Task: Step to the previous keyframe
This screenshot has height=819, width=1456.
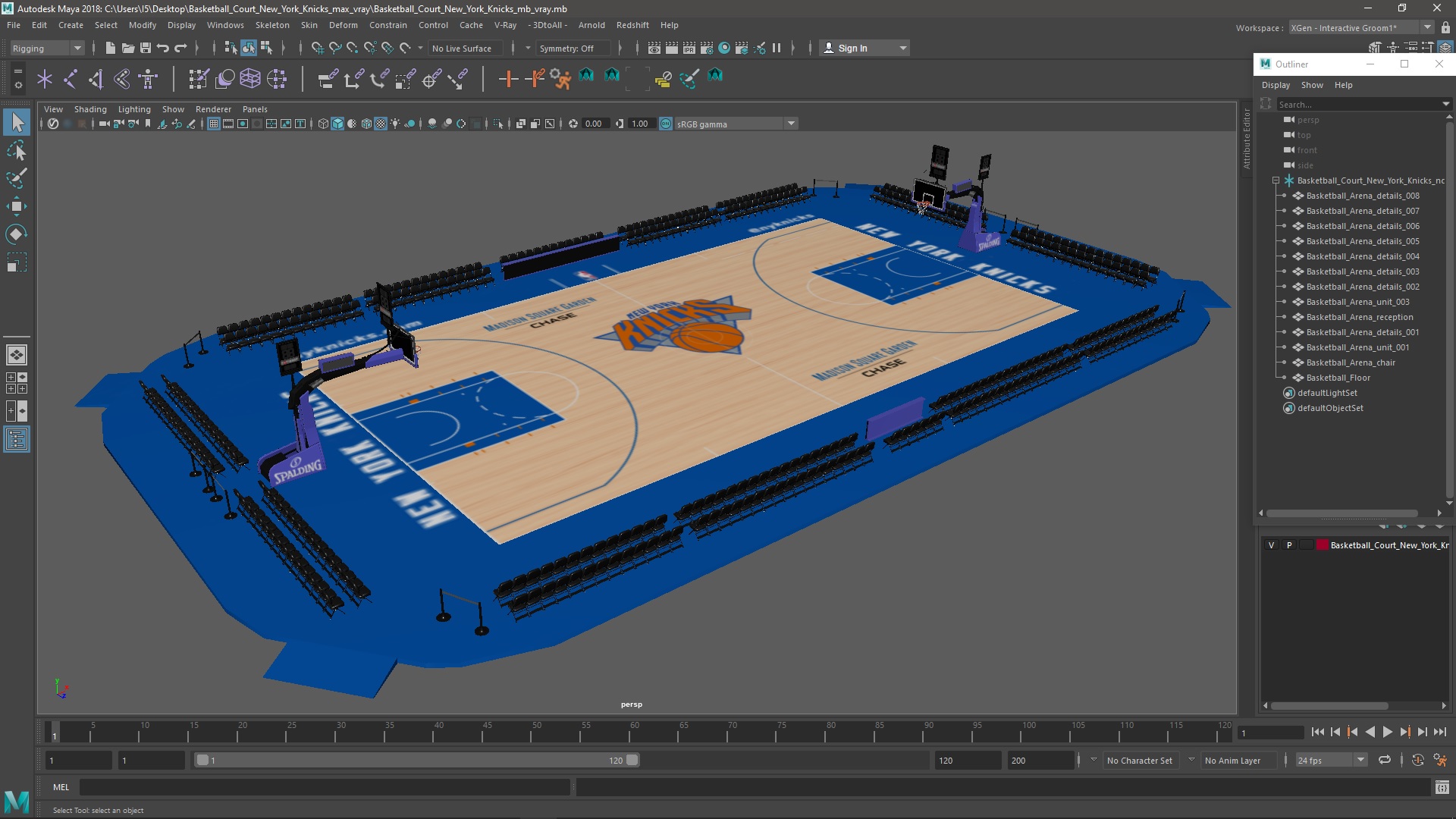Action: (x=1352, y=732)
